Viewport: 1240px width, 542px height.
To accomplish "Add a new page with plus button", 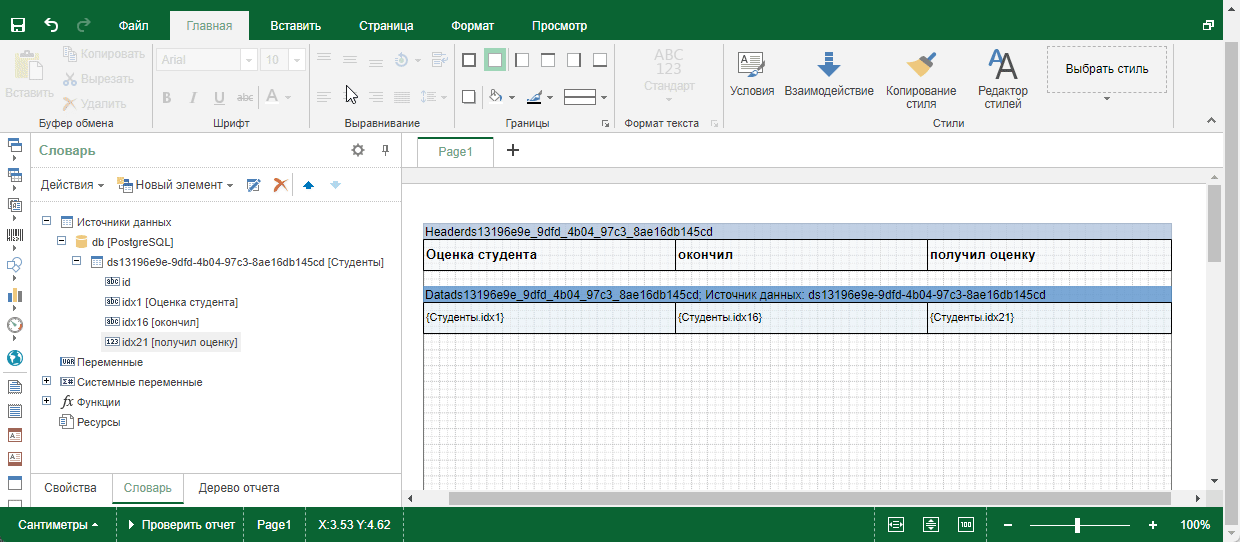I will point(513,151).
